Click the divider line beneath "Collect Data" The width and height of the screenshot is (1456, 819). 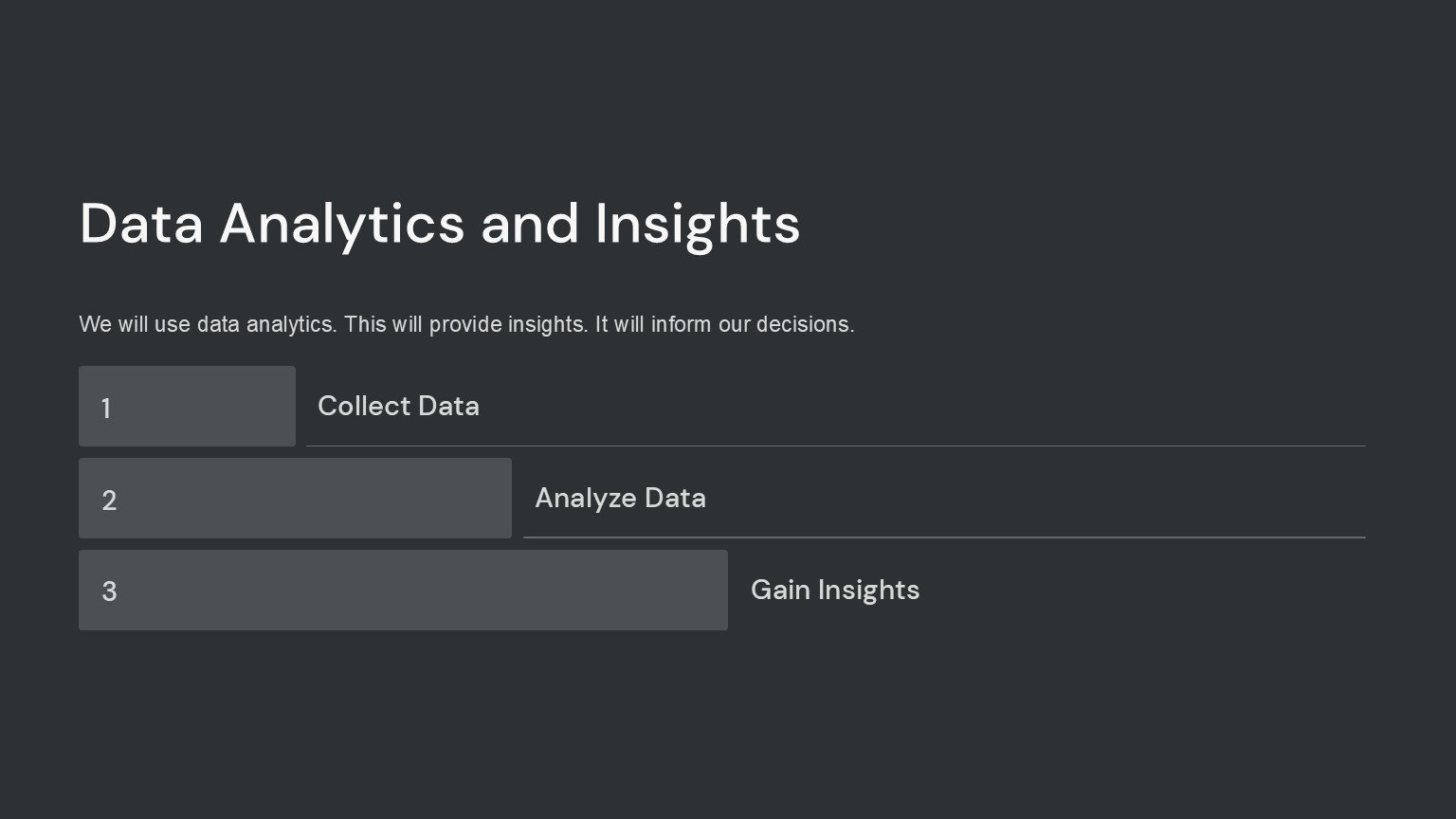(834, 446)
